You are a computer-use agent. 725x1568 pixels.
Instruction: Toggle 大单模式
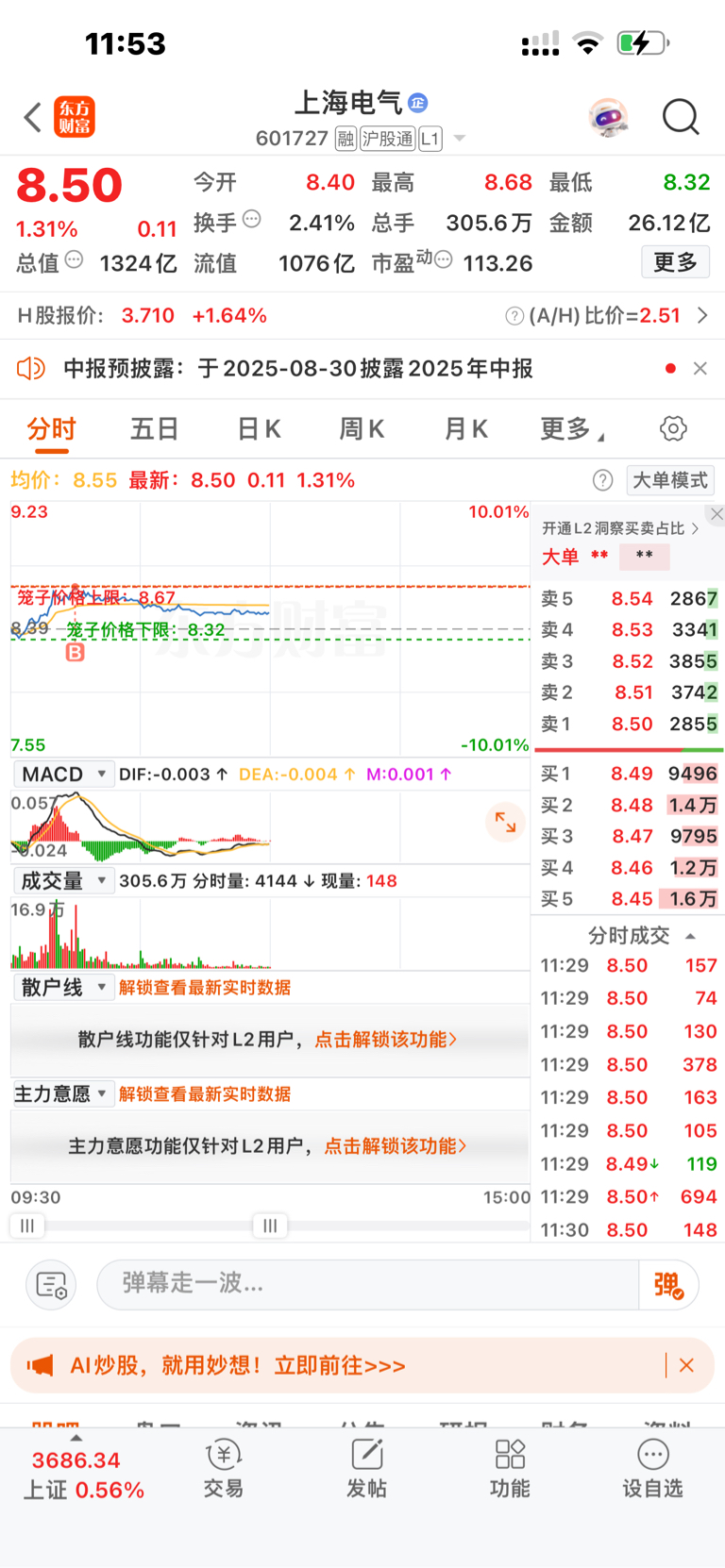[670, 480]
